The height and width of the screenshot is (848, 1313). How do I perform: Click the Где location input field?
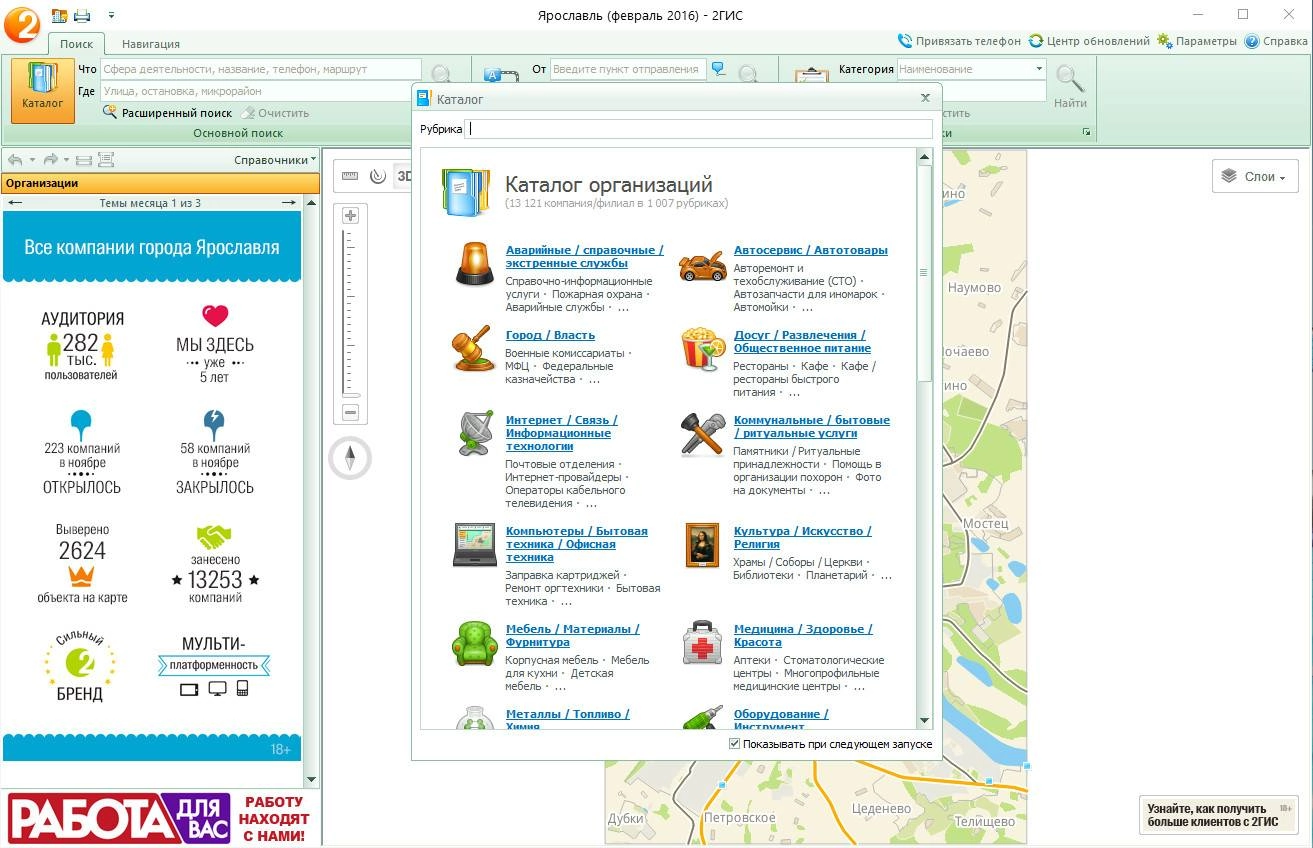[261, 91]
